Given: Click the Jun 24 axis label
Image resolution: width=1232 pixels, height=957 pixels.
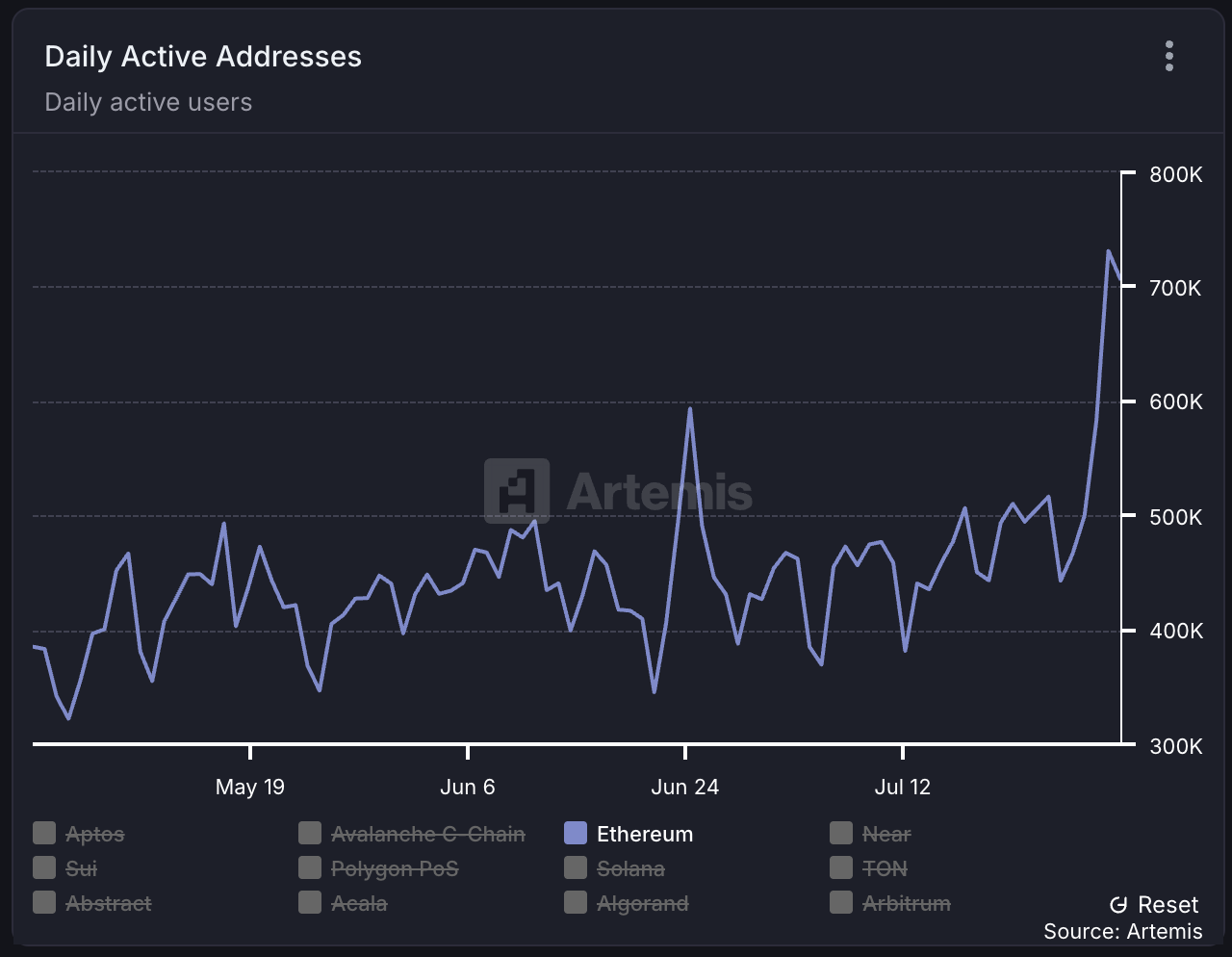Looking at the screenshot, I should click(x=685, y=788).
